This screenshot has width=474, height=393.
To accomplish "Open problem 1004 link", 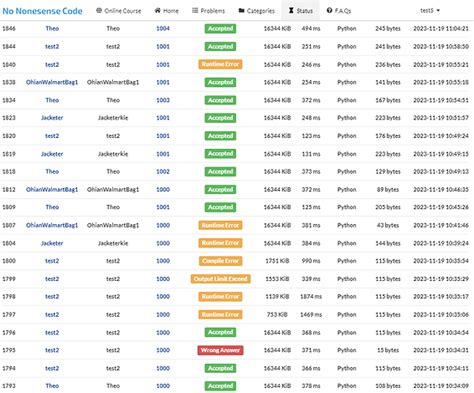I will (163, 29).
